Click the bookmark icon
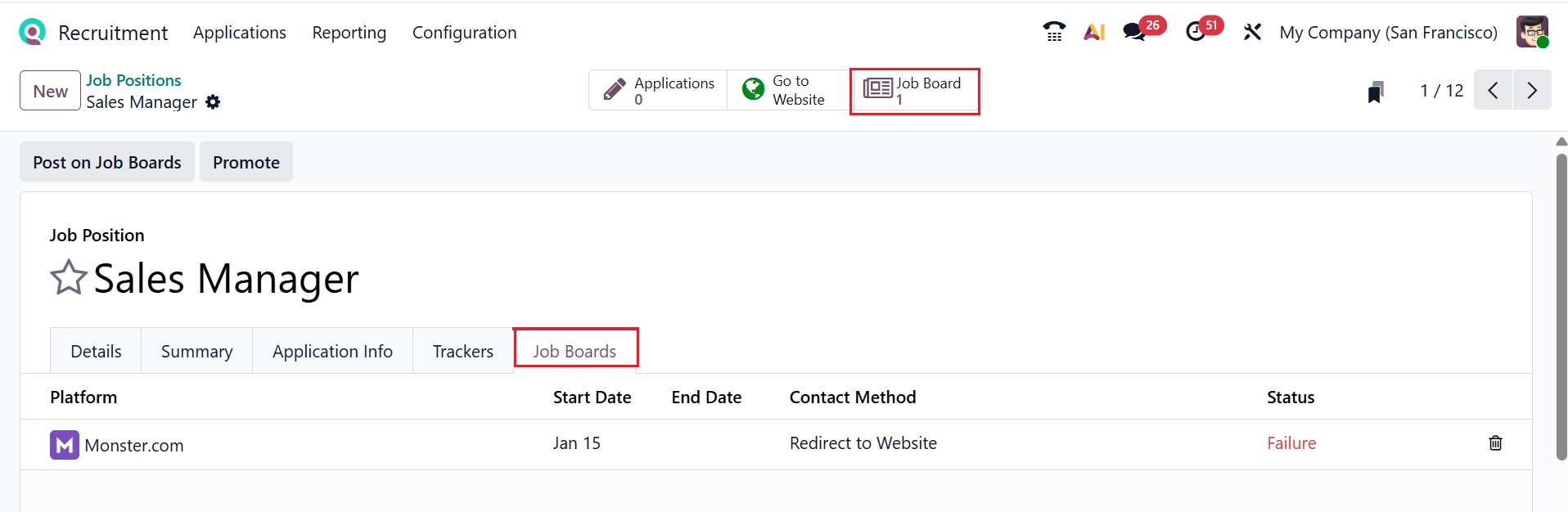Screen dimensions: 1568x512 [1376, 92]
